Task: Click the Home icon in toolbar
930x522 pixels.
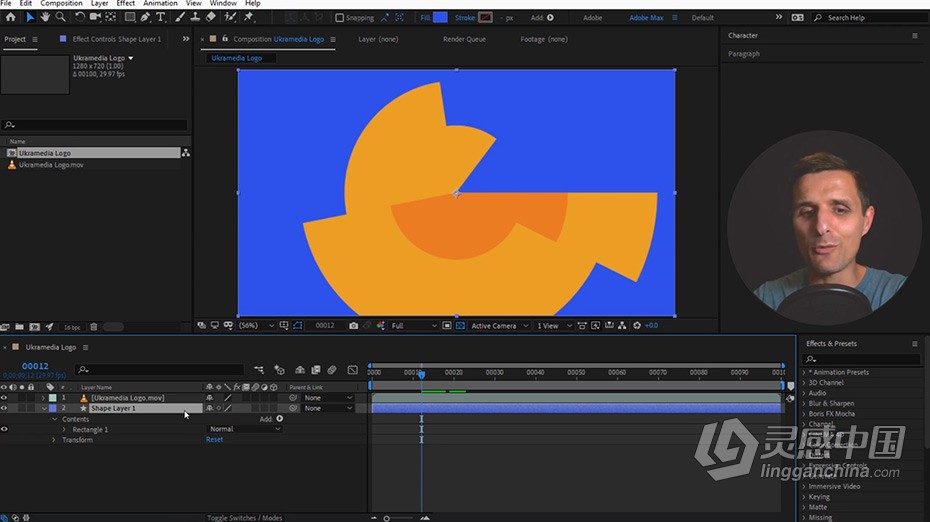Action: point(11,17)
